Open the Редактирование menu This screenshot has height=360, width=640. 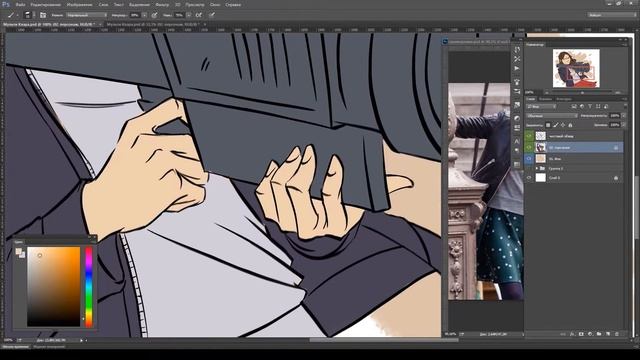click(46, 5)
